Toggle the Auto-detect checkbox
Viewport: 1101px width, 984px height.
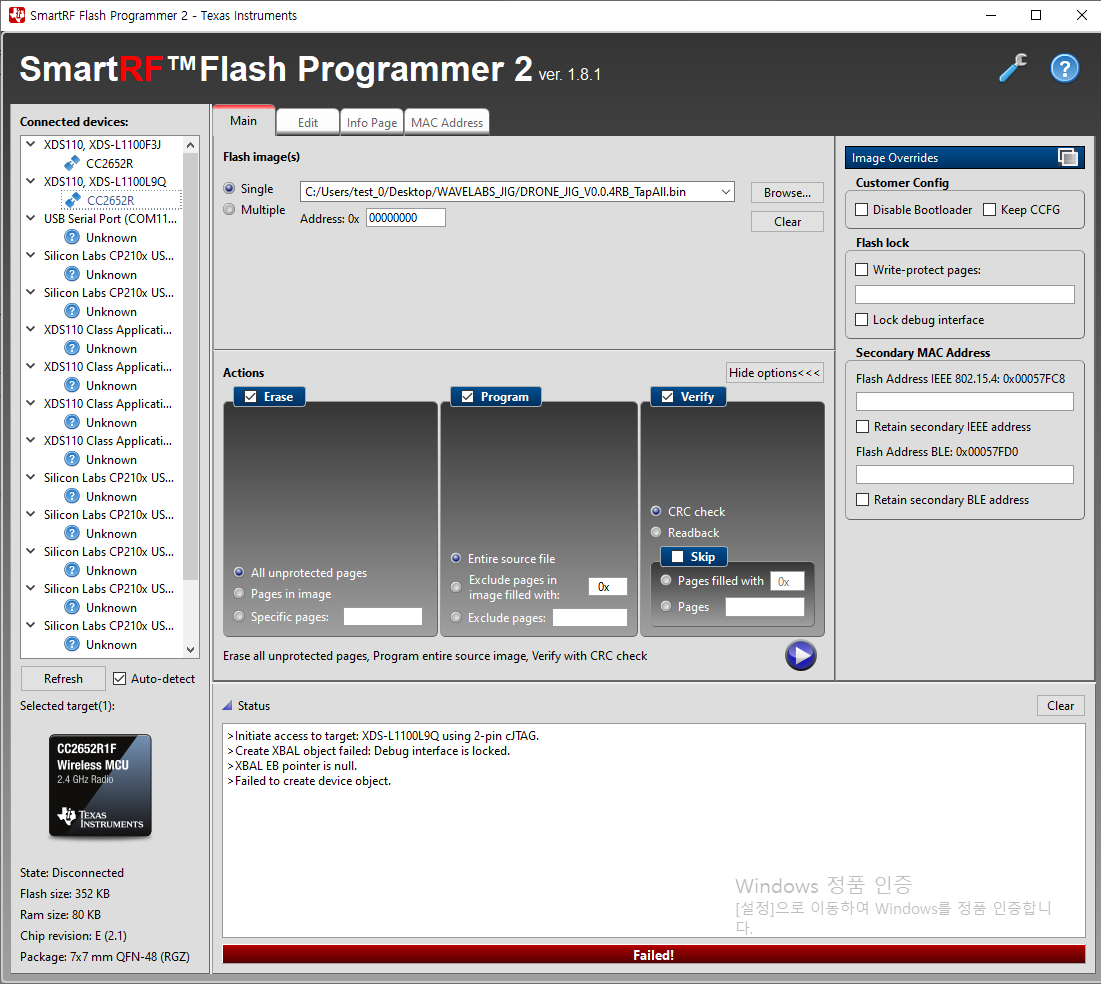(119, 678)
